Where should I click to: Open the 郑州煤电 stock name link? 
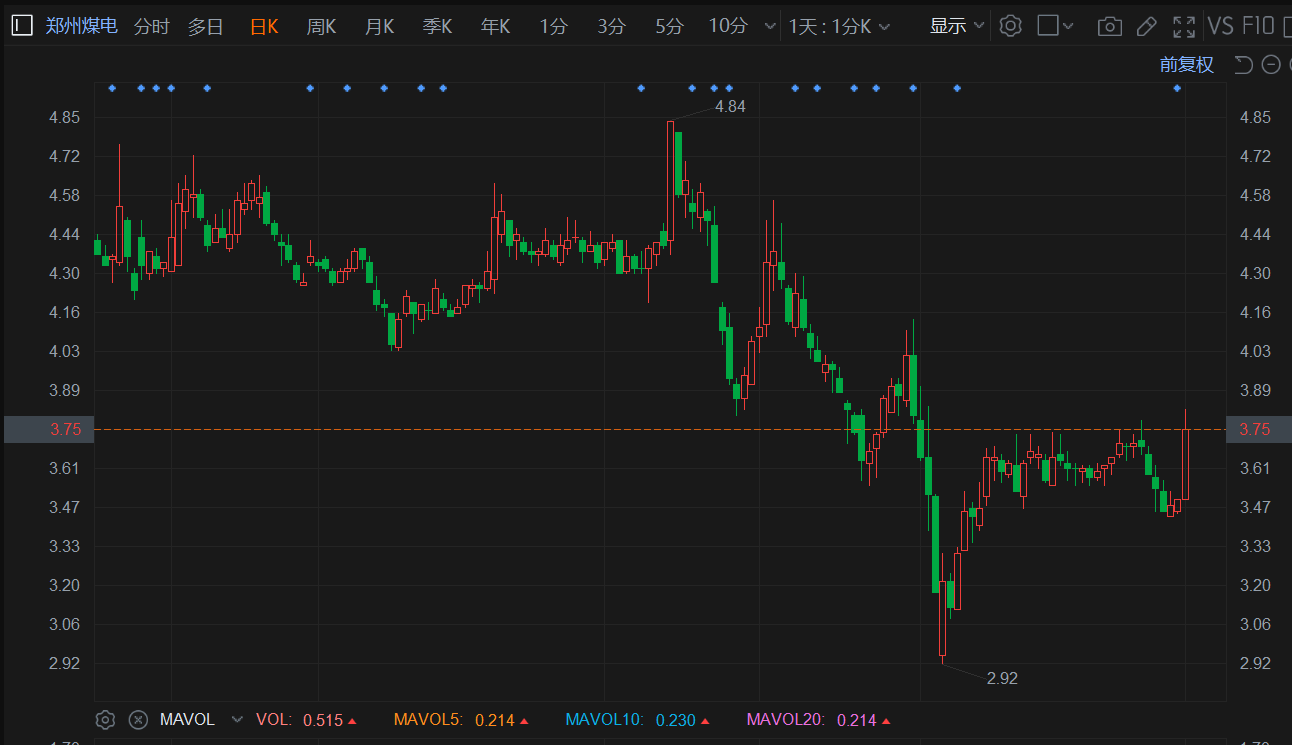82,26
